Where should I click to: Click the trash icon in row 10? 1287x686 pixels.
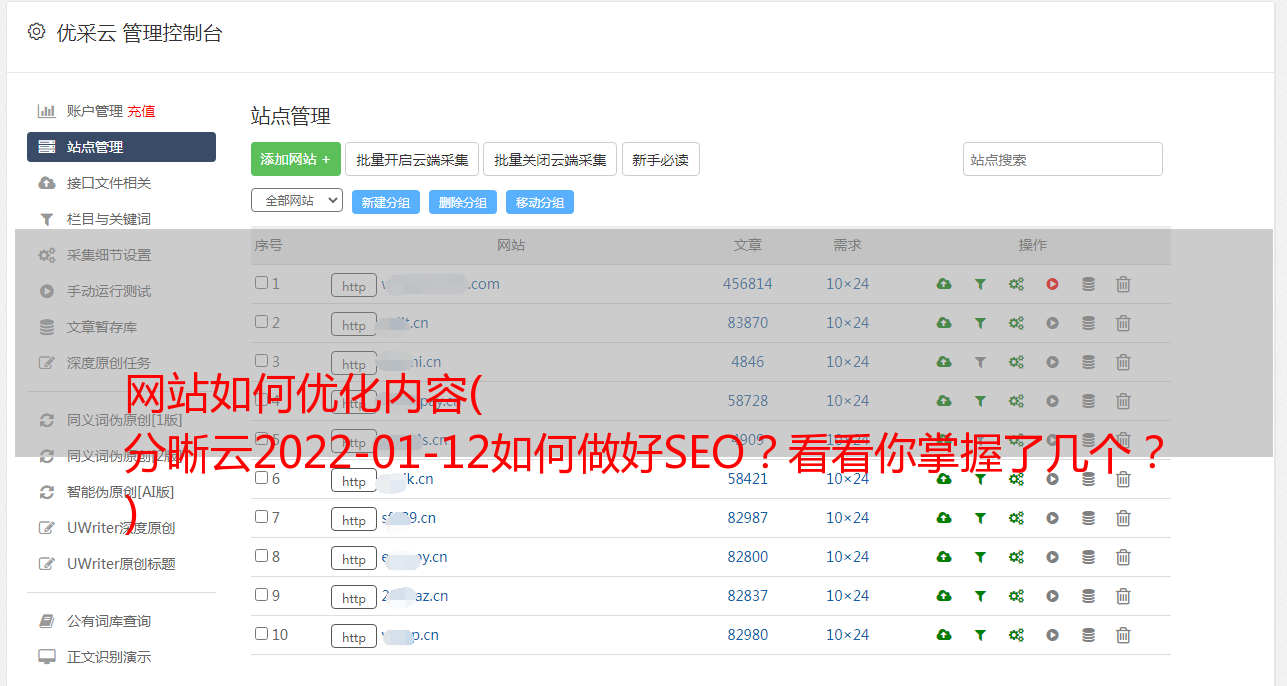tap(1123, 635)
